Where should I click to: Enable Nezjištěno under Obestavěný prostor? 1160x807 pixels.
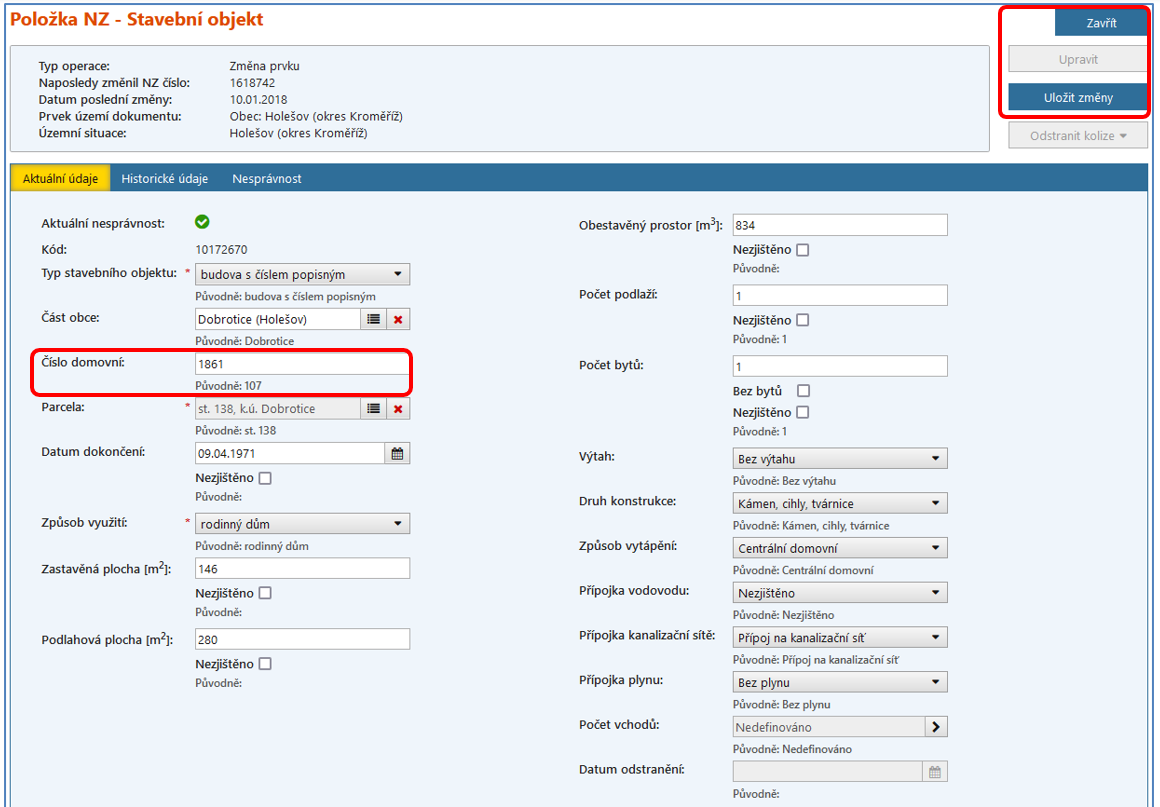[x=802, y=250]
